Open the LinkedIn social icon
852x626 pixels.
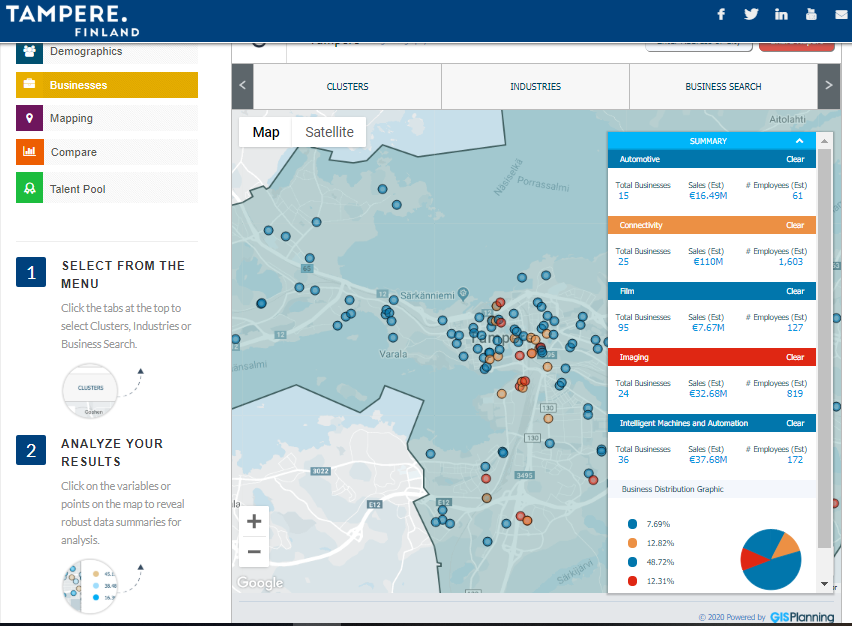781,14
